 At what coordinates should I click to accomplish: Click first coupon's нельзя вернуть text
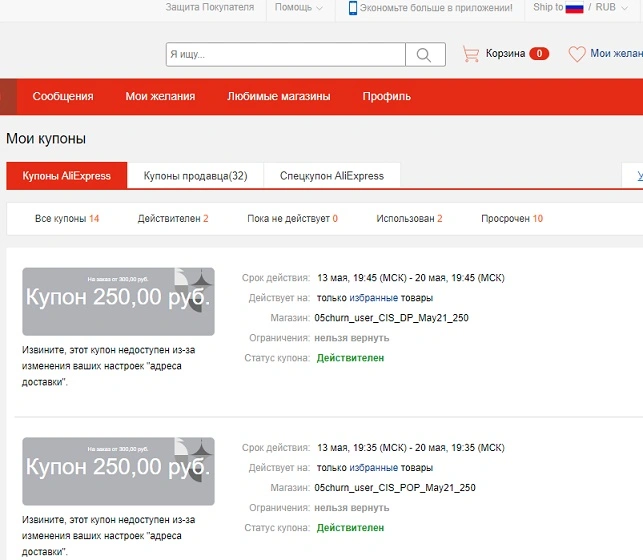tap(352, 338)
